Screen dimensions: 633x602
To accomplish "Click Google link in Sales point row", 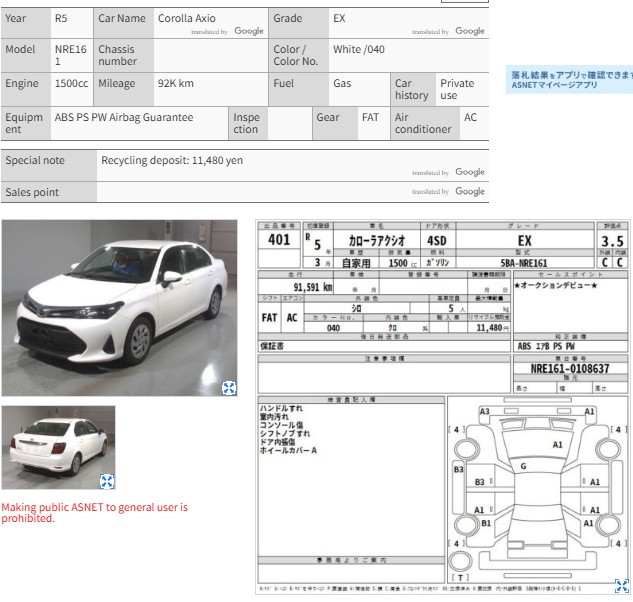I will pyautogui.click(x=470, y=191).
